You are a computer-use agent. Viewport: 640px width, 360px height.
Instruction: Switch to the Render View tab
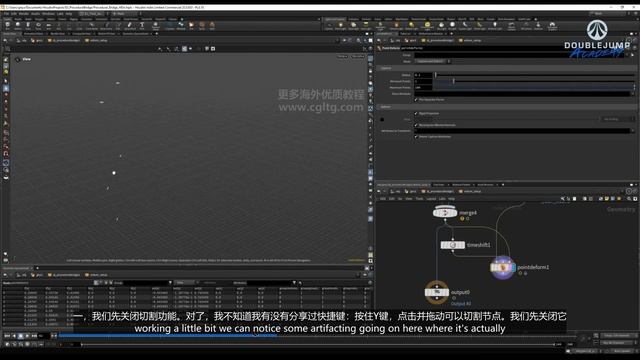coord(58,34)
